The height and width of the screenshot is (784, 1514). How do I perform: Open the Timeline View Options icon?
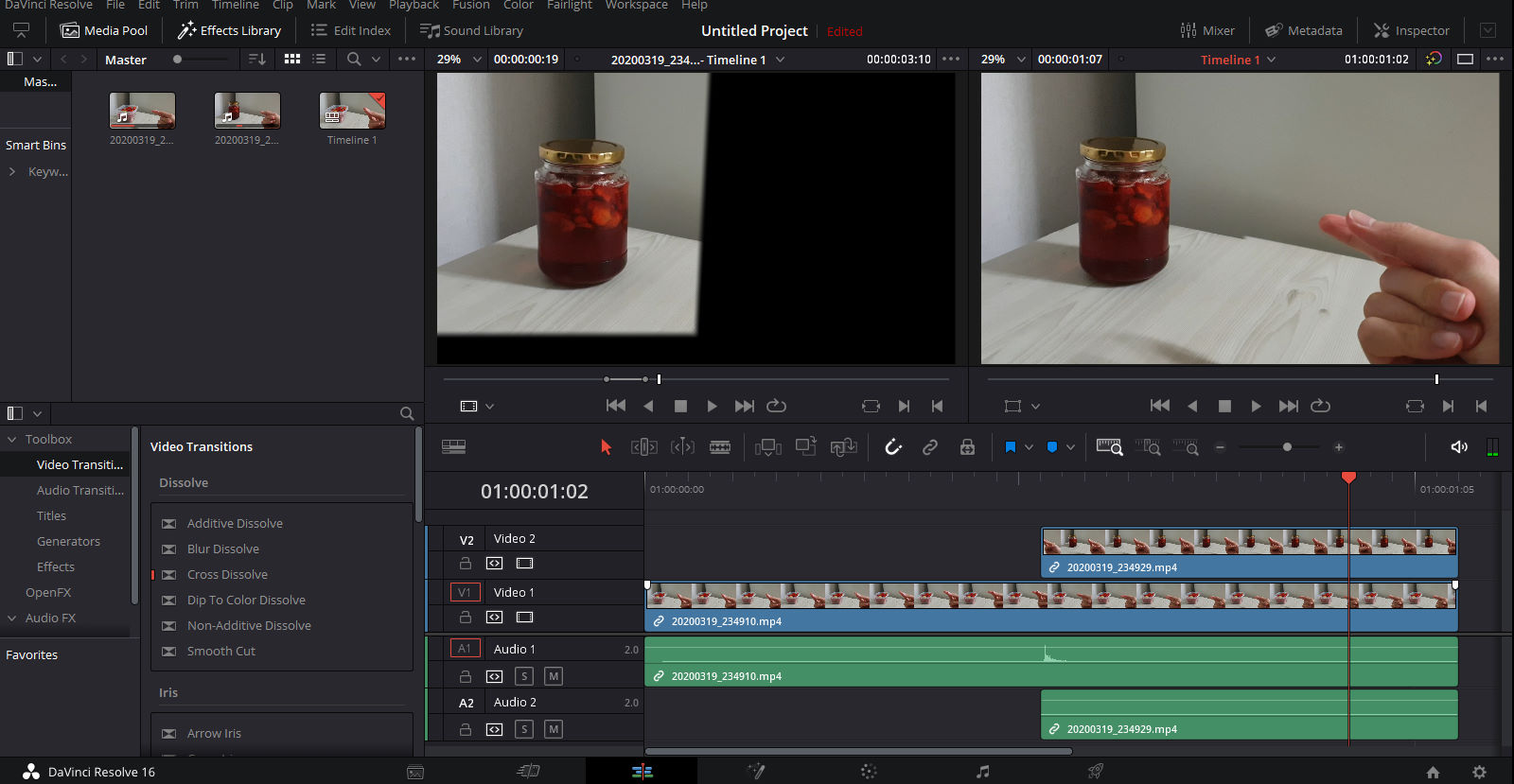point(453,446)
